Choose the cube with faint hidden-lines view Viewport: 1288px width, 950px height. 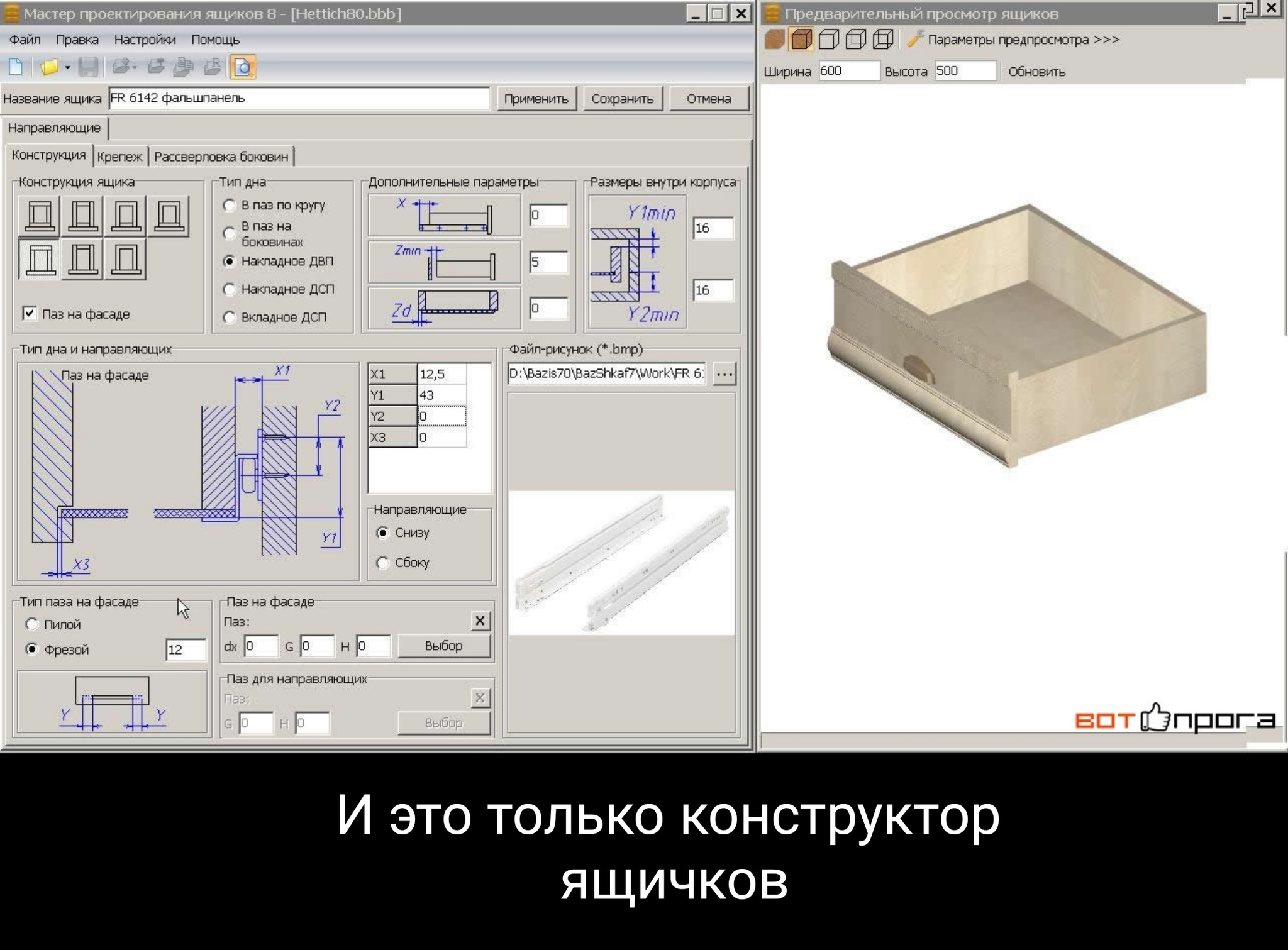[856, 40]
